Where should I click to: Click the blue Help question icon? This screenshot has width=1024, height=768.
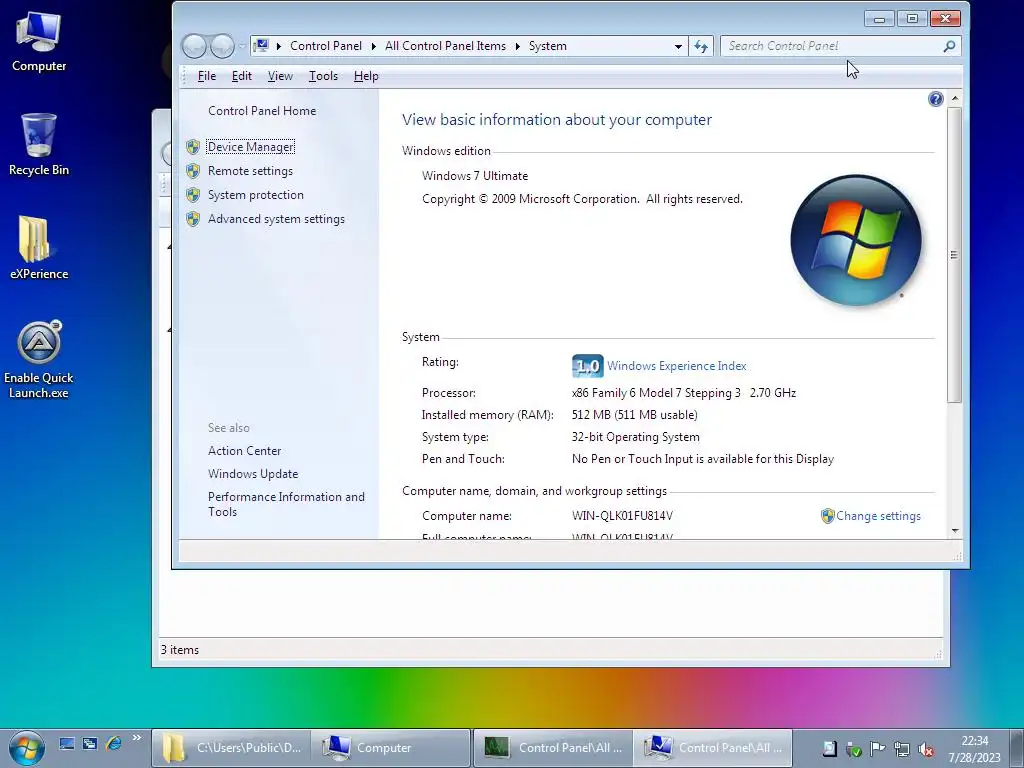click(x=935, y=99)
